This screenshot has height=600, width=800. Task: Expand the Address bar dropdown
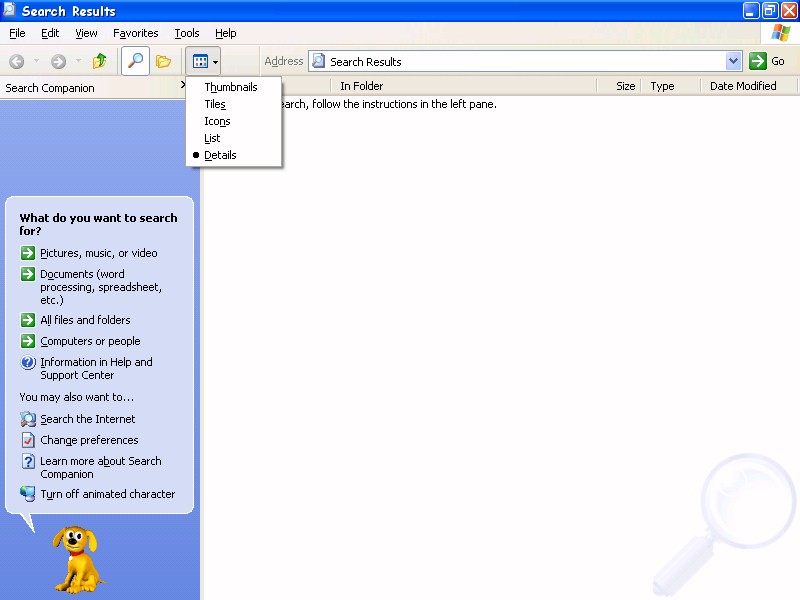tap(733, 61)
